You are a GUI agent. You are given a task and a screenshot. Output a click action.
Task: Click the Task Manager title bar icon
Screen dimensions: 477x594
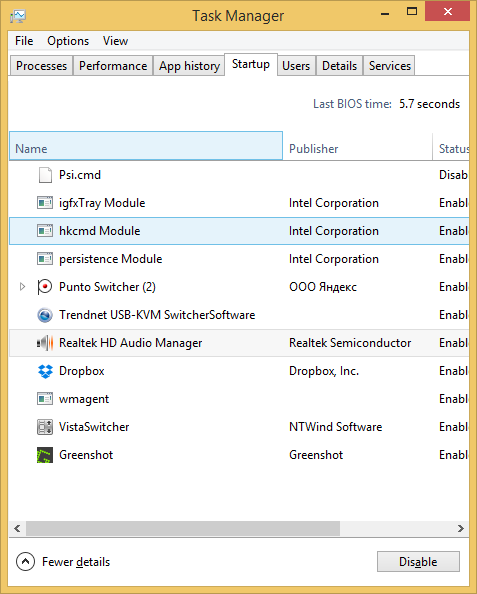[x=18, y=16]
